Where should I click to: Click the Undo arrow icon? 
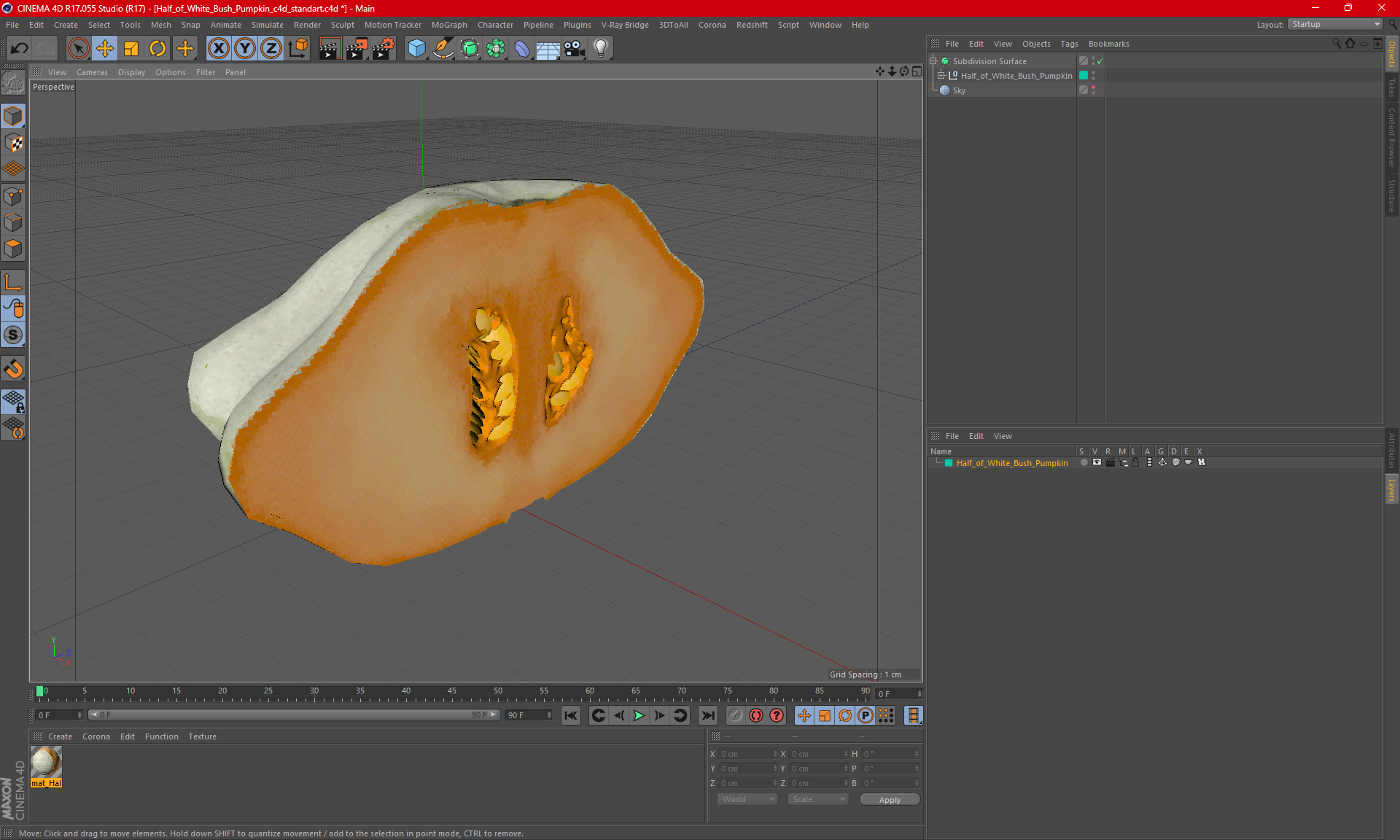[x=20, y=49]
